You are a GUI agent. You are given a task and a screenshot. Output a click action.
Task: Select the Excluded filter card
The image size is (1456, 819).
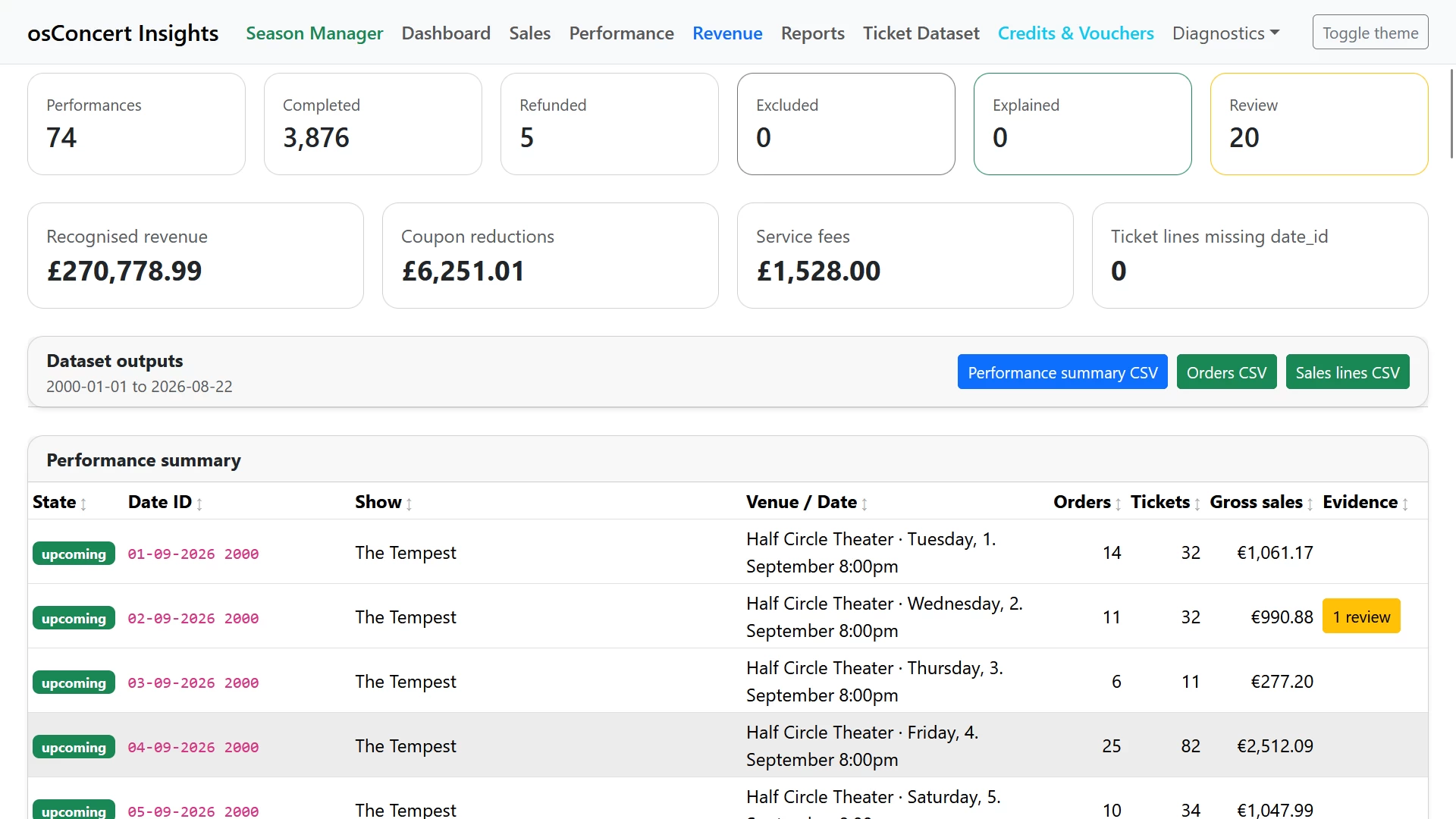[x=846, y=124]
